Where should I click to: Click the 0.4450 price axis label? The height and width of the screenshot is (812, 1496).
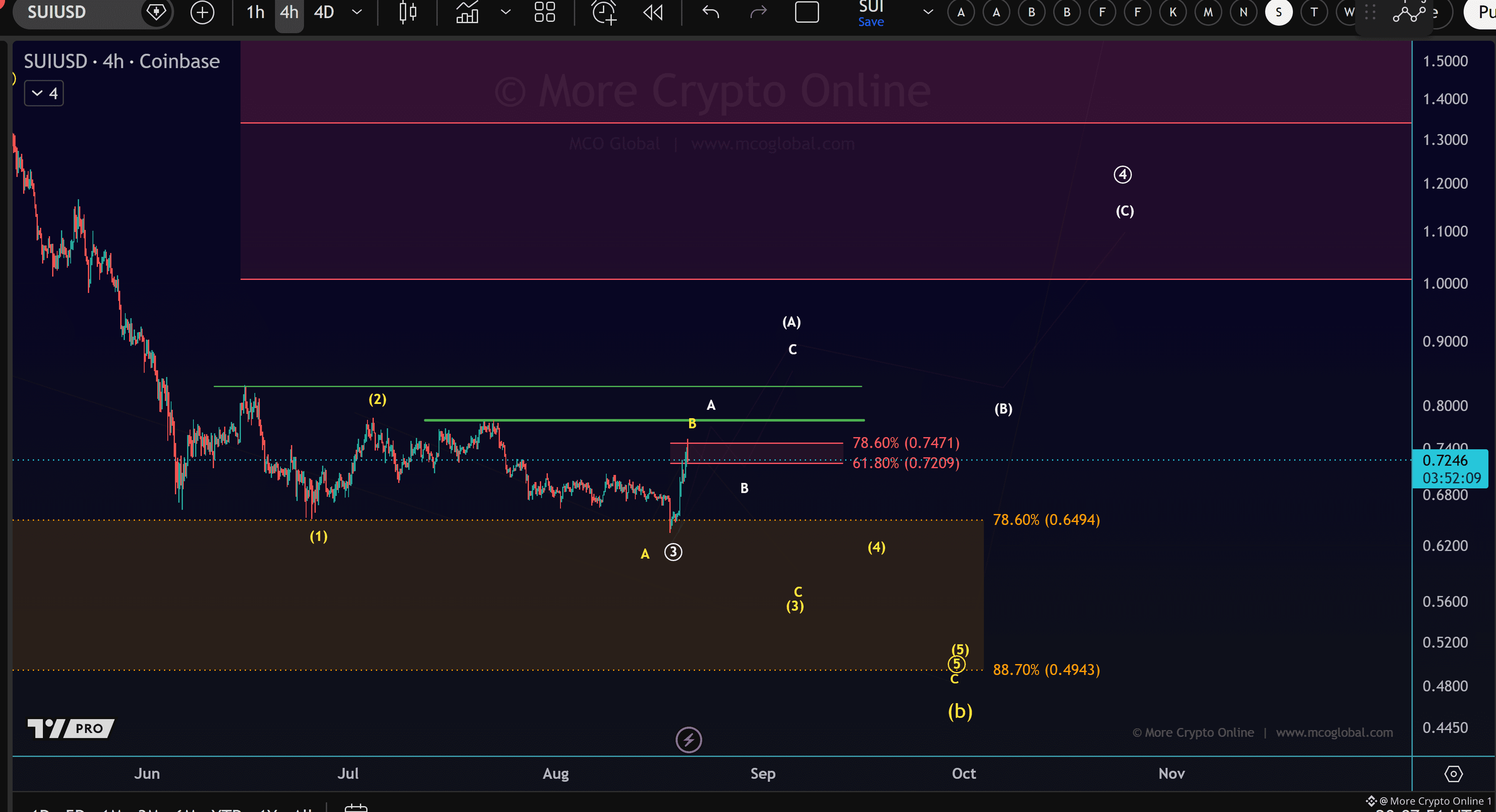click(1445, 728)
